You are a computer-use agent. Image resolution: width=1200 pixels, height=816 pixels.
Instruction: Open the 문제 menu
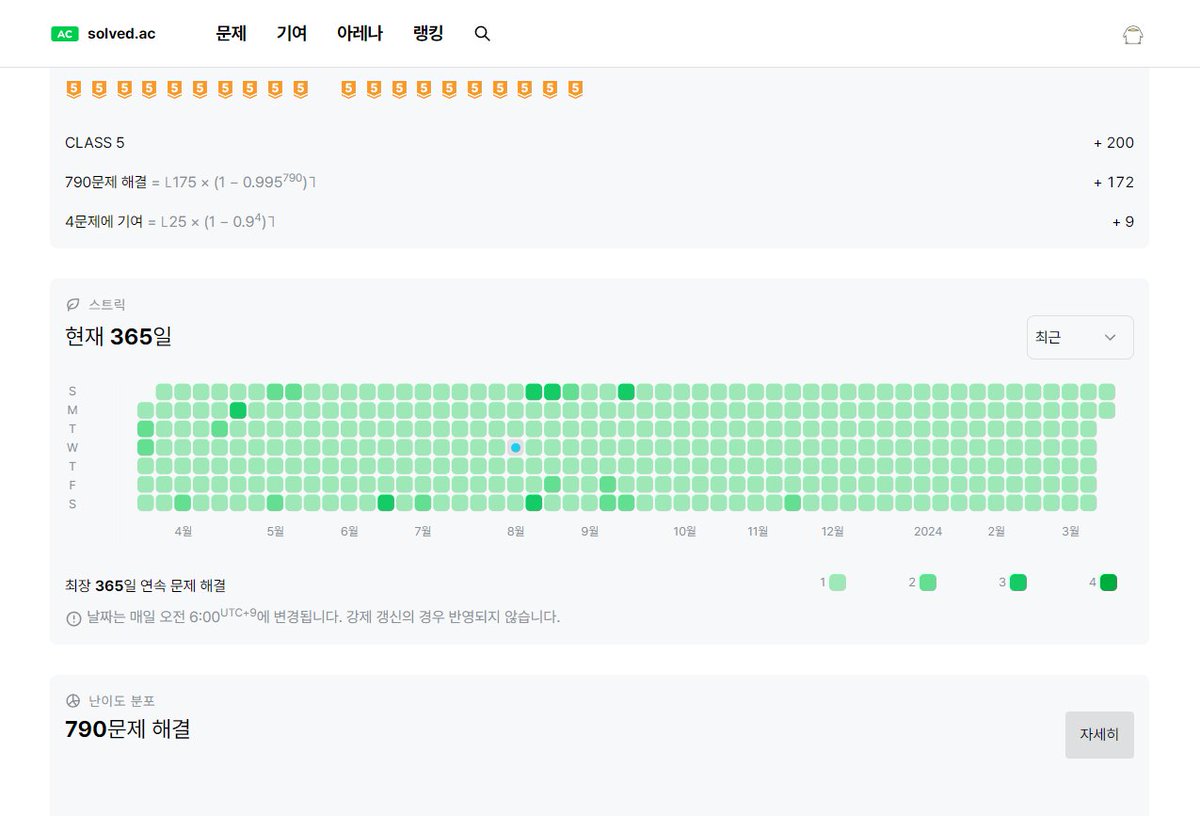[x=231, y=33]
